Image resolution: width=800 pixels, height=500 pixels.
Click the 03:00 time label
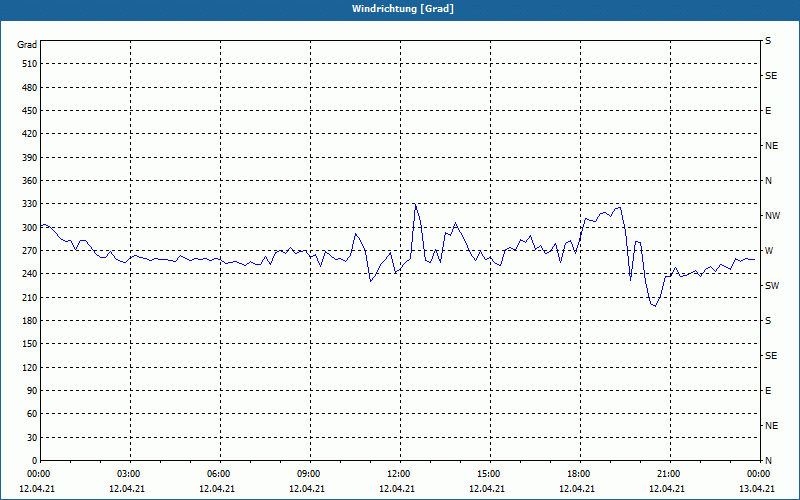129,474
